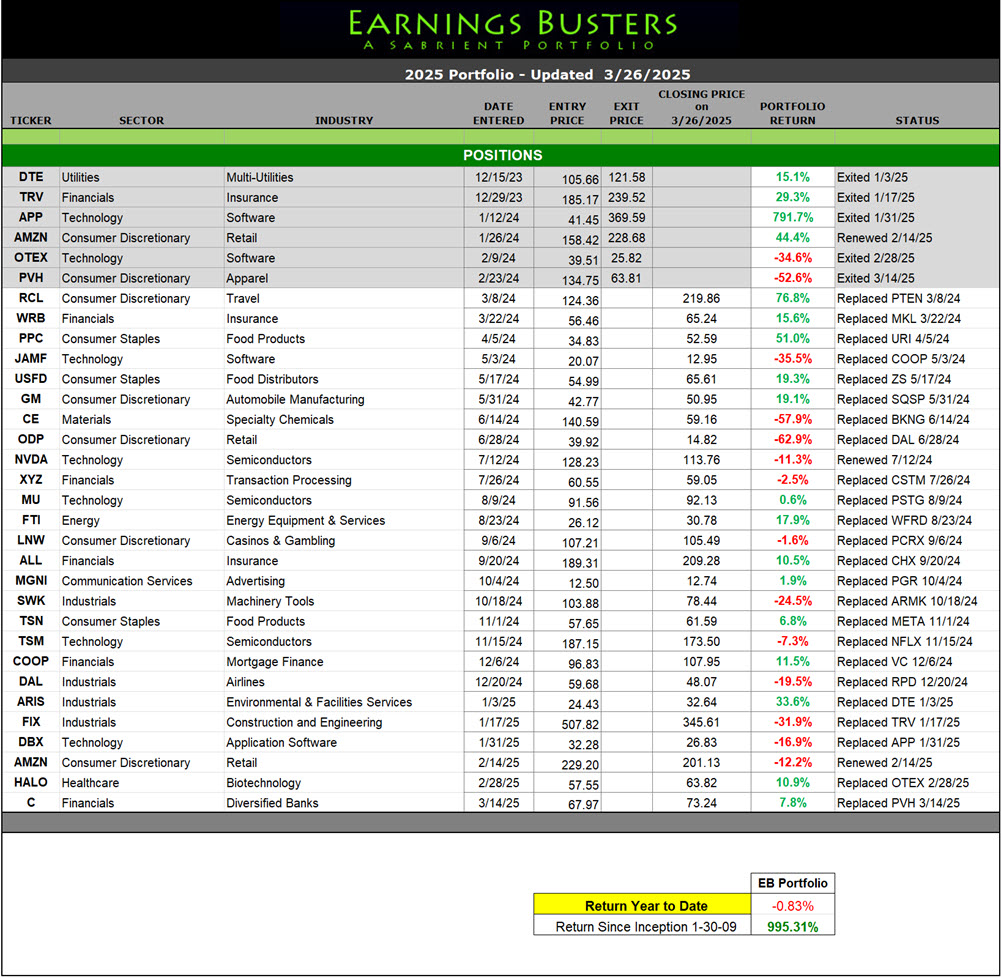The width and height of the screenshot is (1001, 978).
Task: Select PVH exit price 63.81
Action: (x=626, y=278)
